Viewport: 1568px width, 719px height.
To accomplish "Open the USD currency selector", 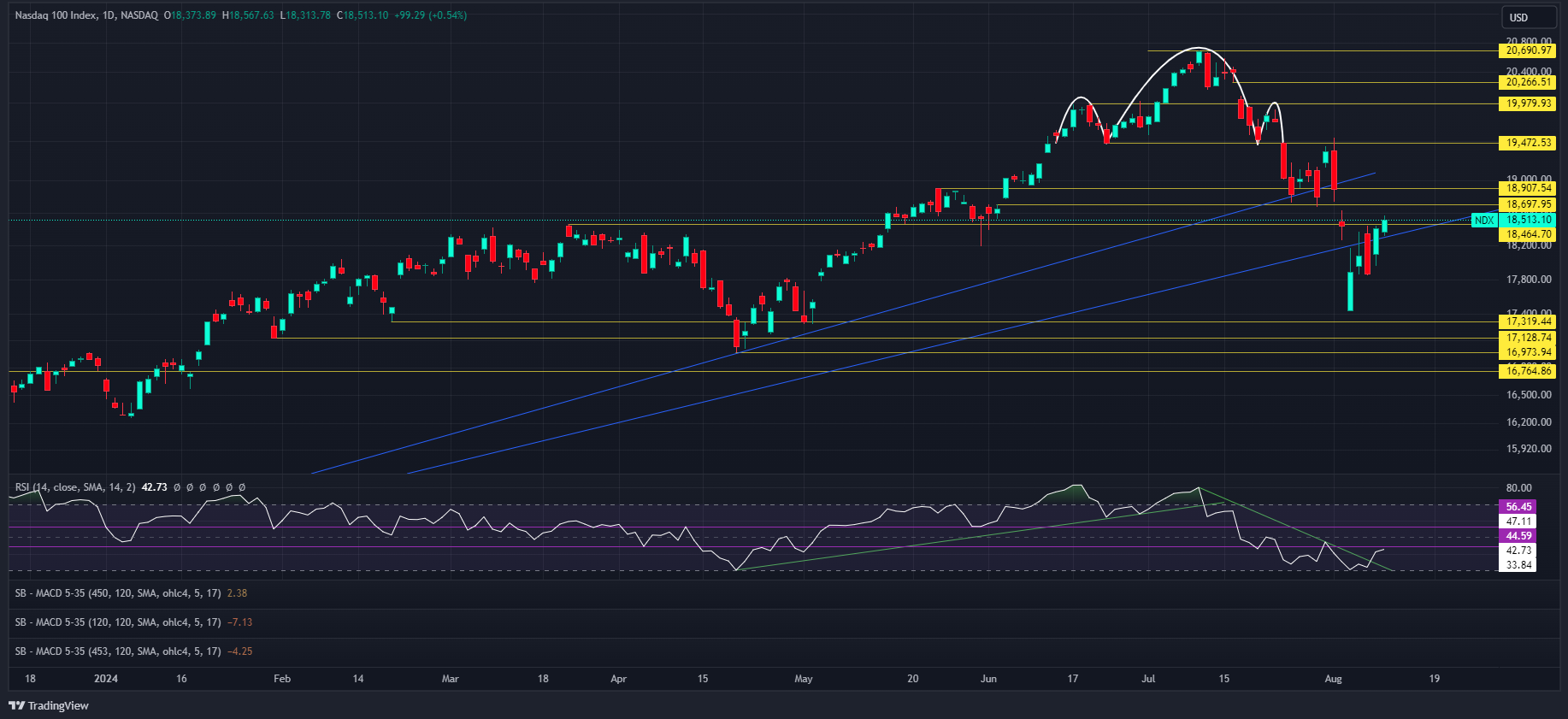I will click(1530, 17).
